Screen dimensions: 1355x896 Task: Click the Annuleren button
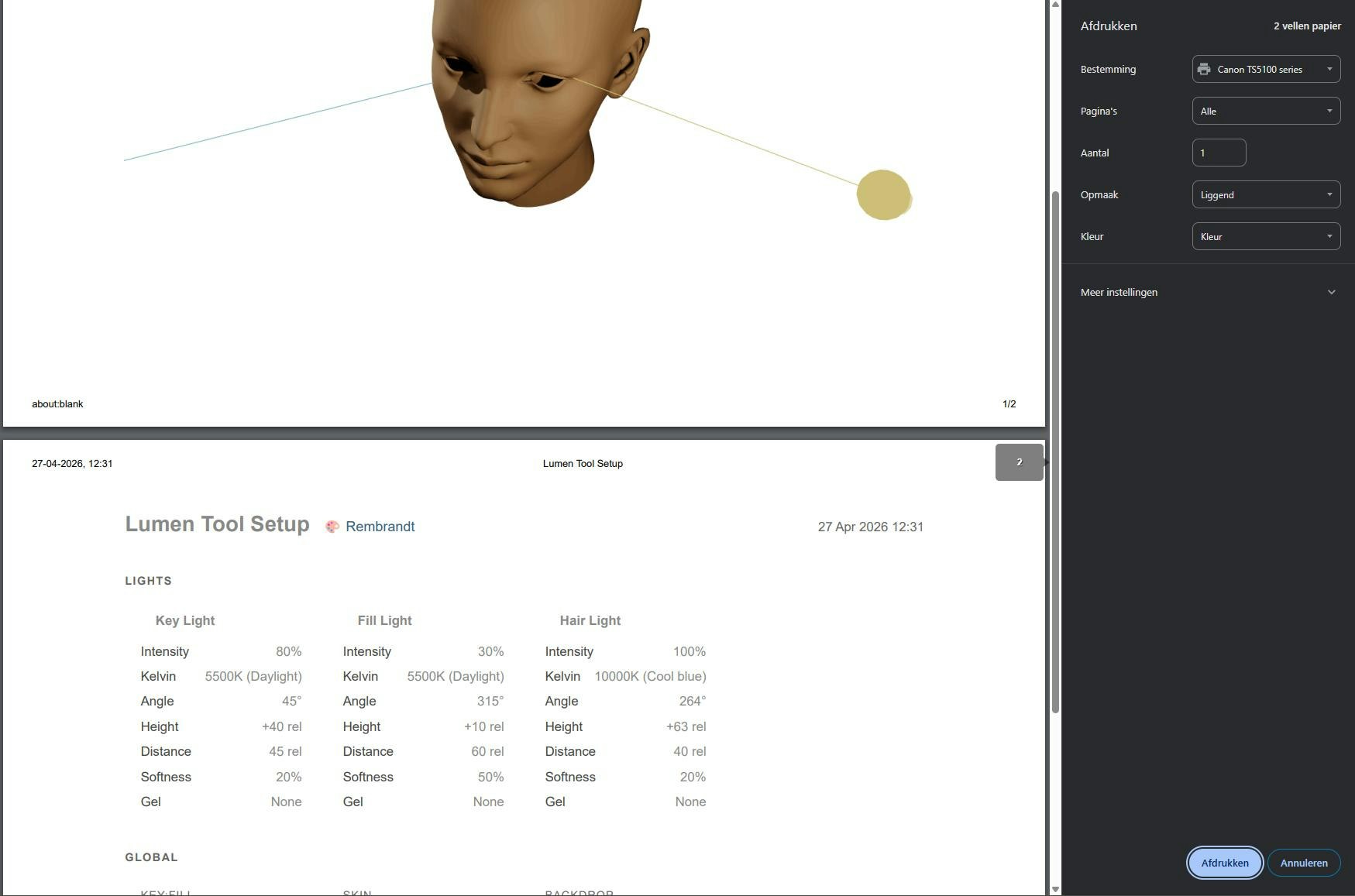1304,862
